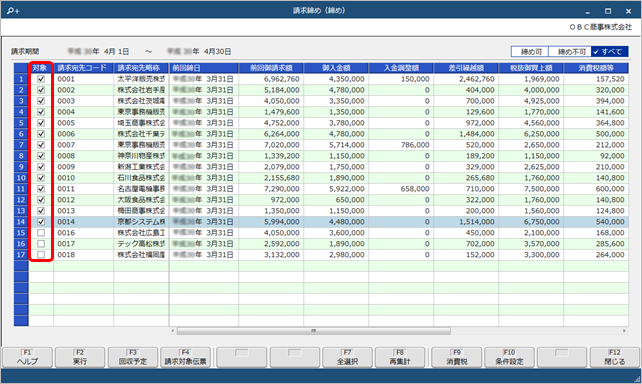Click the 請求宛先略称 column header
The height and width of the screenshot is (384, 642).
point(141,68)
